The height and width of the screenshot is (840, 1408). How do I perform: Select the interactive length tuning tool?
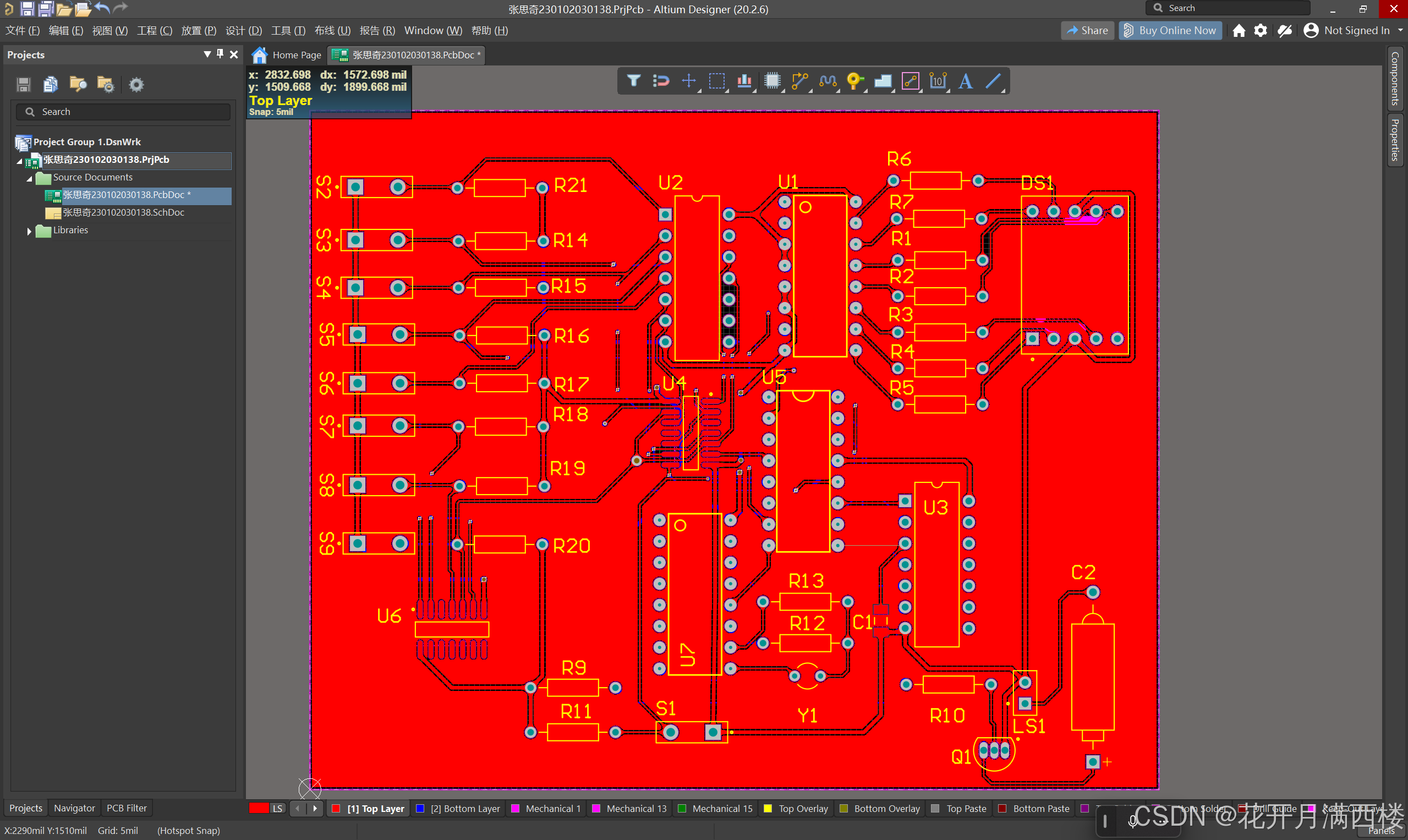pyautogui.click(x=828, y=81)
